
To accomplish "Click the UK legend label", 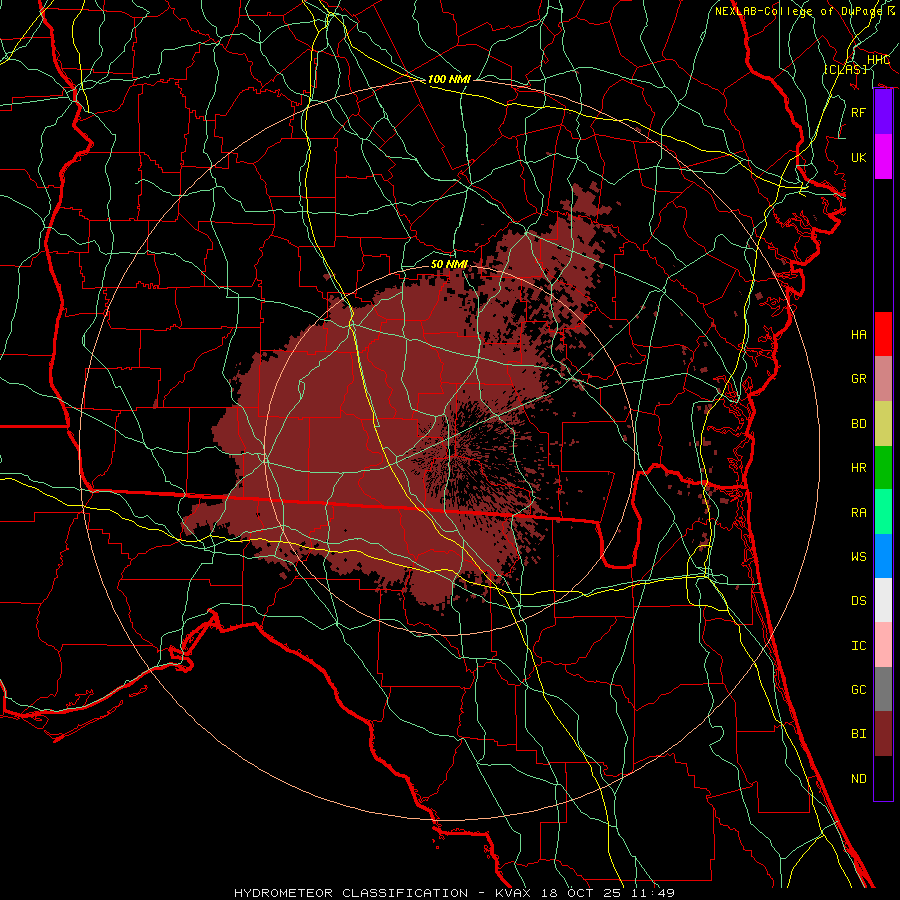I will pyautogui.click(x=859, y=157).
